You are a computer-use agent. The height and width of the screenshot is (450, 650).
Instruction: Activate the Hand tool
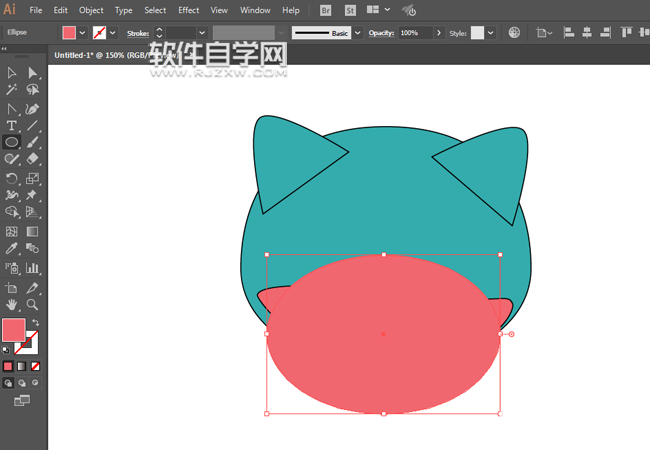point(12,304)
